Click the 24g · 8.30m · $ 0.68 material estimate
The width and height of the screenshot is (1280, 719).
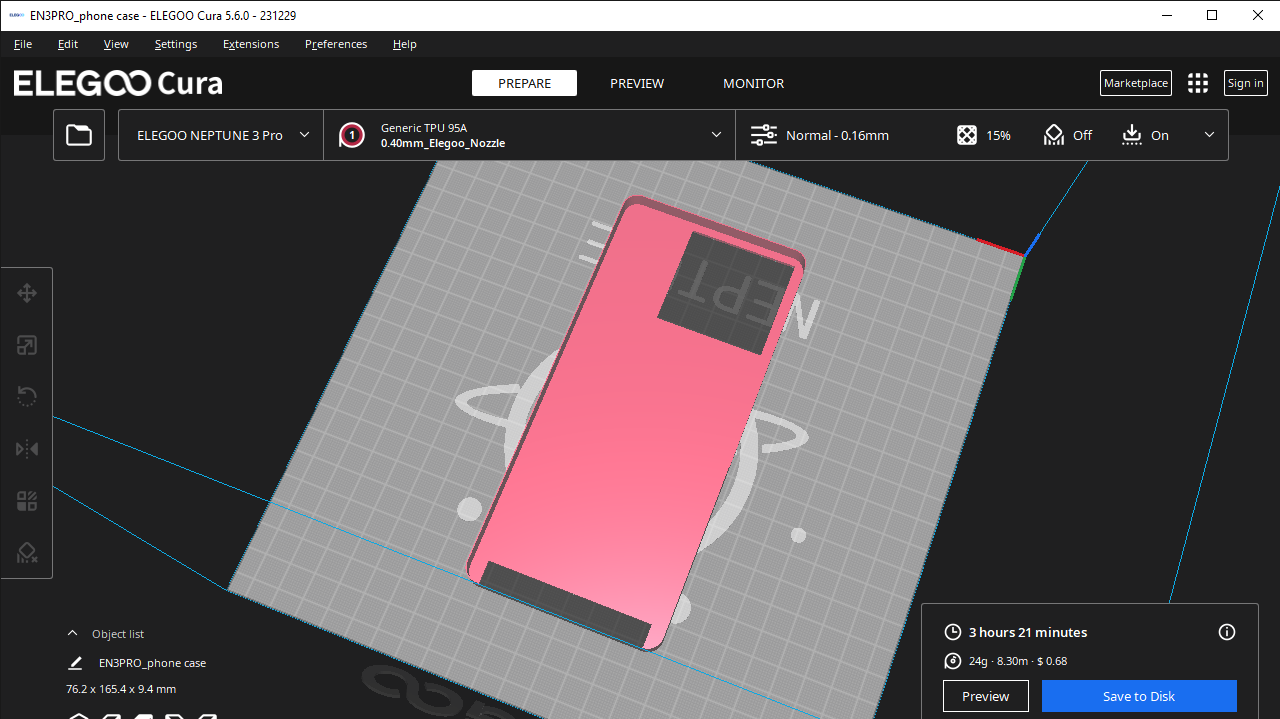point(1018,661)
